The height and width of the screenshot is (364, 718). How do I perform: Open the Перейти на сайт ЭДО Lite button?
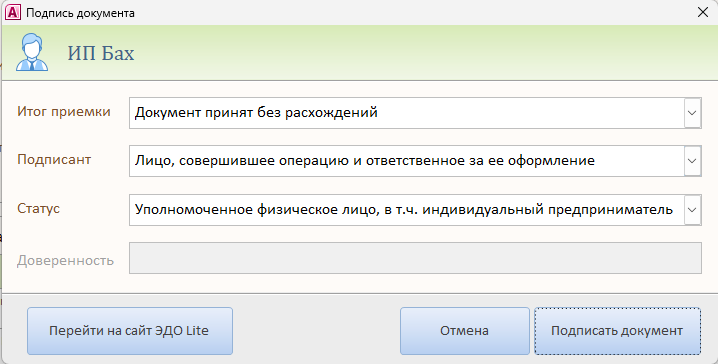click(130, 331)
